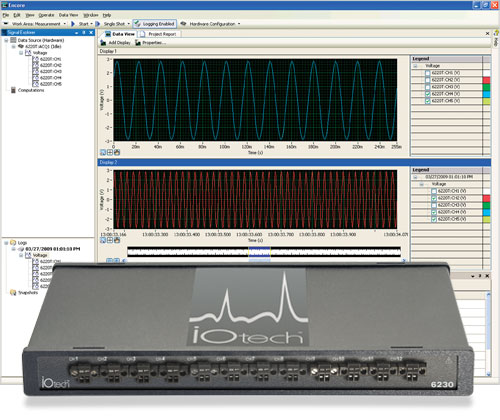
Task: Collapse the 03/27/2009 log entry node
Action: tap(14, 249)
